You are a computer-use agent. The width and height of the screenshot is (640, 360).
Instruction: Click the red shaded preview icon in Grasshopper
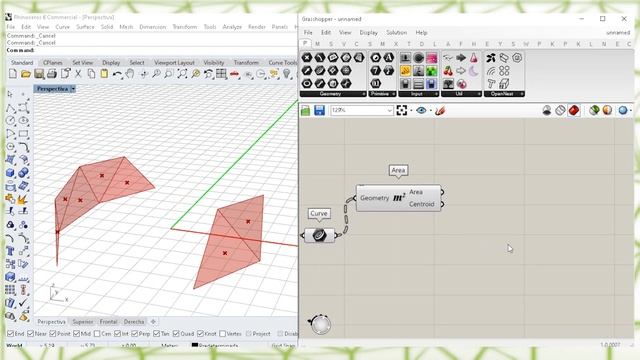[574, 110]
